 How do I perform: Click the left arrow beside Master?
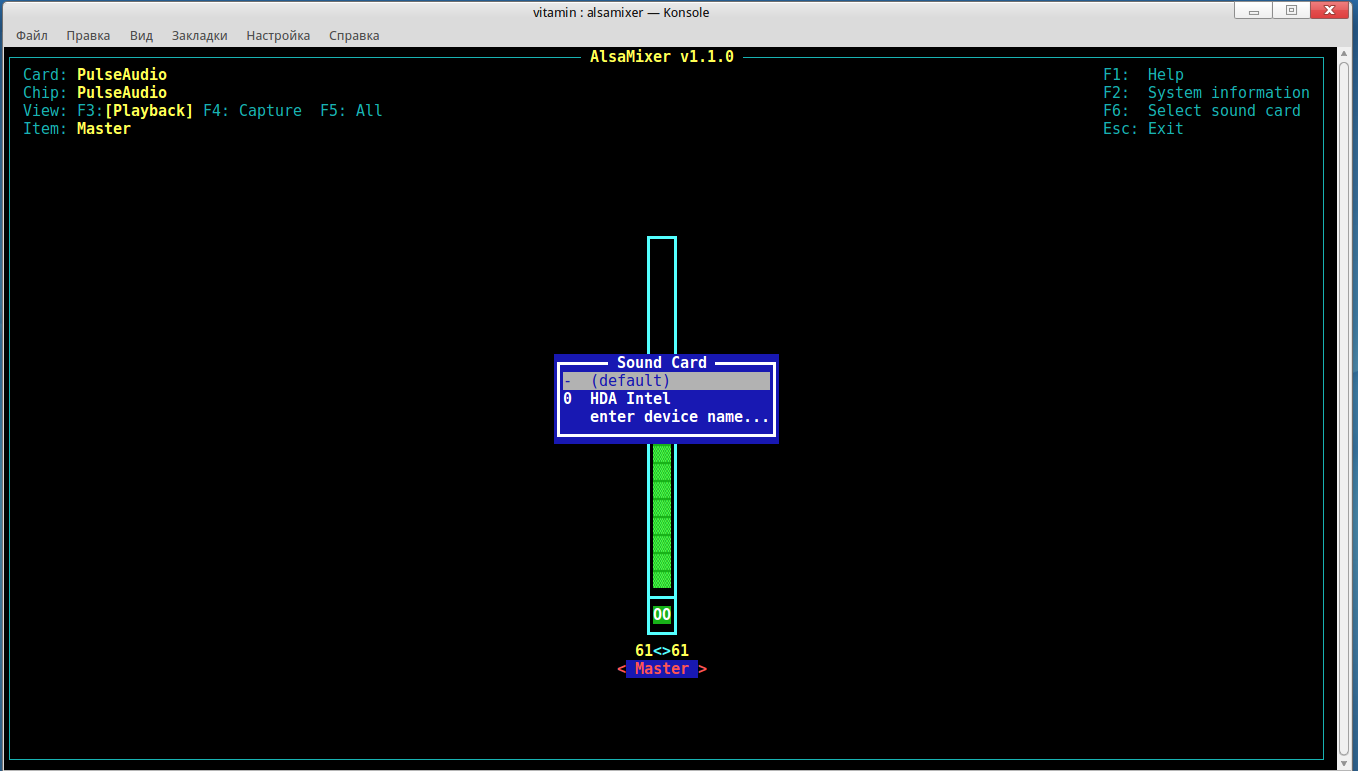tap(621, 669)
